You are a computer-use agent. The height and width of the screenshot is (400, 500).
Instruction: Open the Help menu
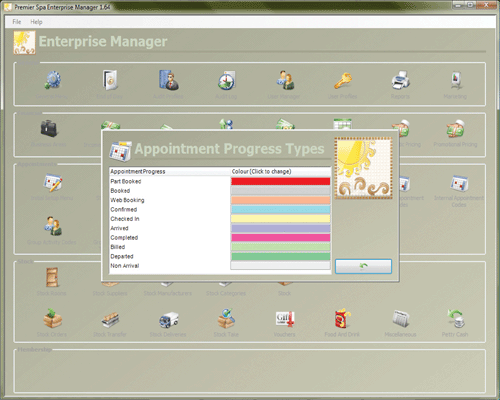point(36,22)
